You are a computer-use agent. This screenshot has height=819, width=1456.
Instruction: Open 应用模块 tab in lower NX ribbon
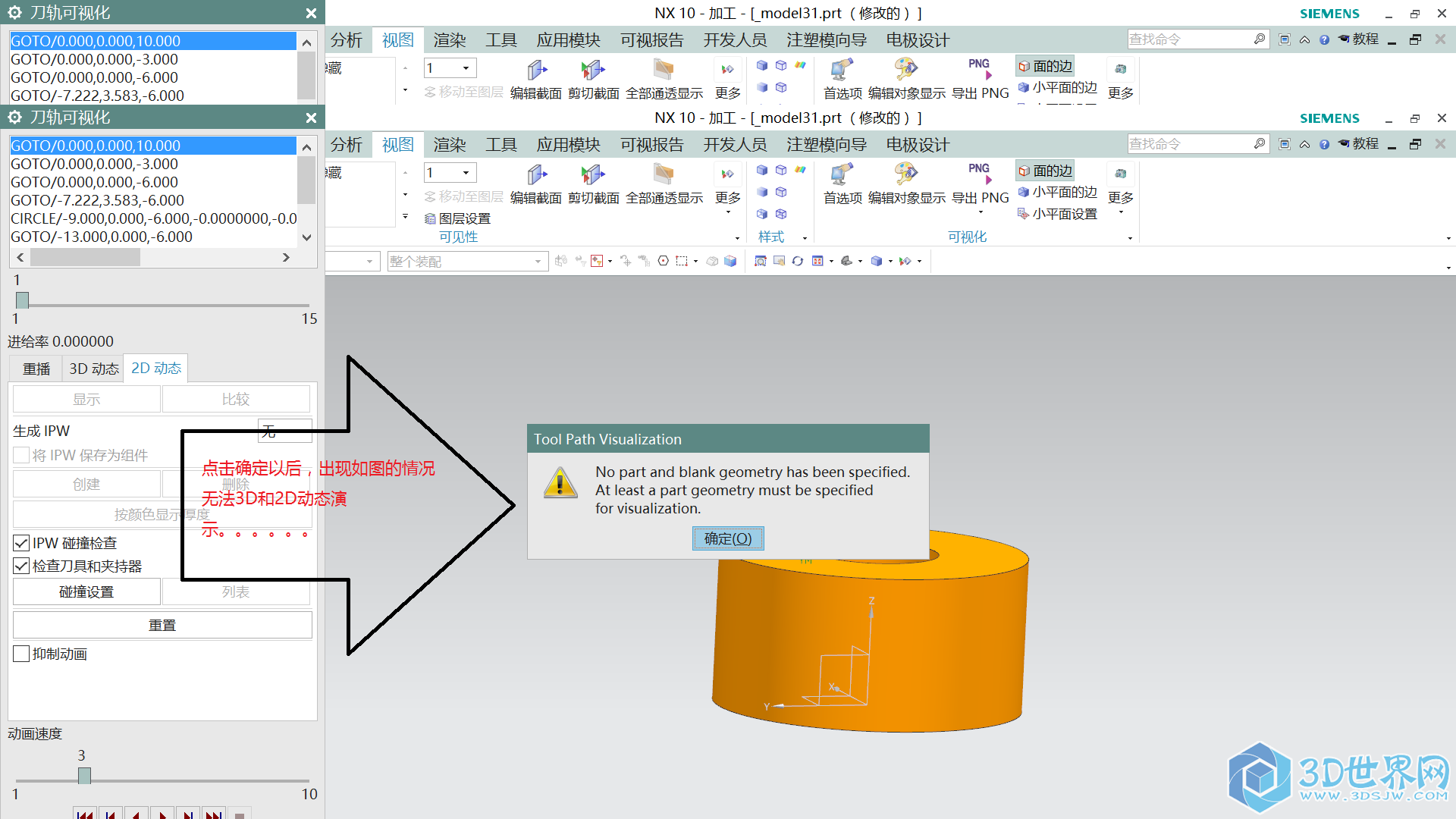tap(569, 145)
